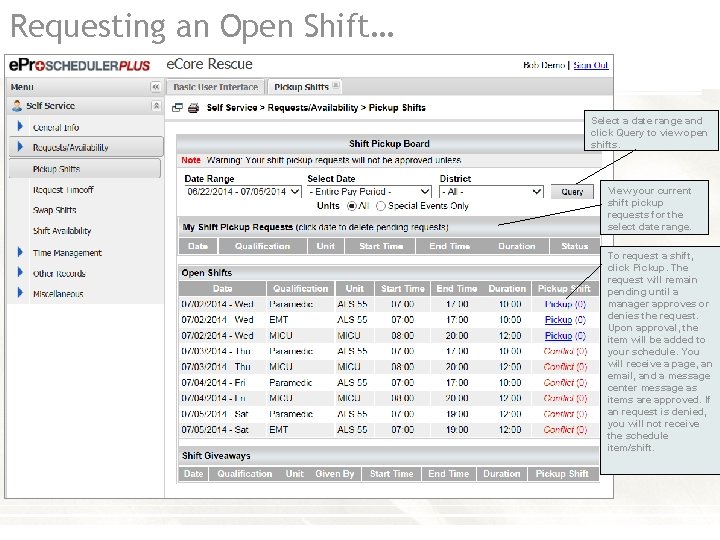Expand the Miscellaneous tree arrow
This screenshot has width=720, height=540.
(20, 292)
